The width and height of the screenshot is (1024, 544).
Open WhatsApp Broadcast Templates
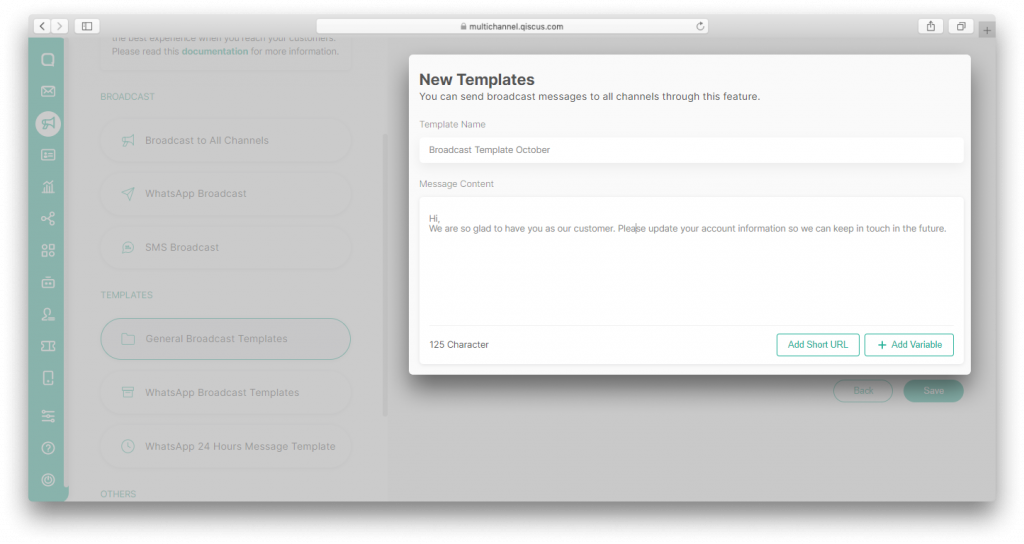225,392
